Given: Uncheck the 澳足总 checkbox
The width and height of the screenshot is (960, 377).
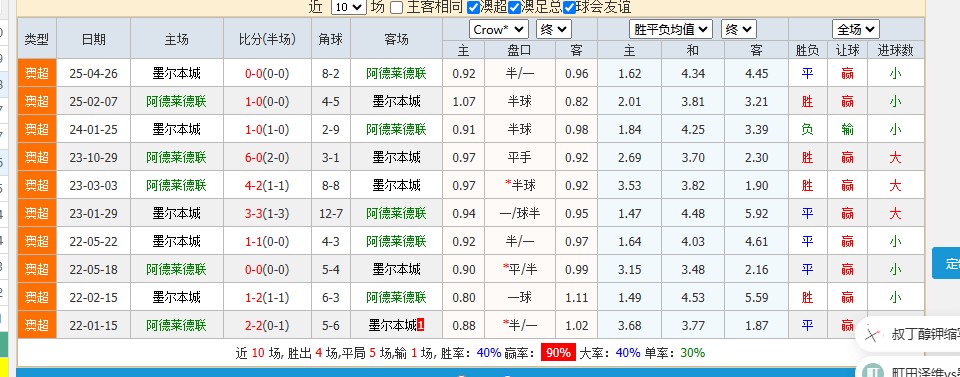Looking at the screenshot, I should coord(514,7).
